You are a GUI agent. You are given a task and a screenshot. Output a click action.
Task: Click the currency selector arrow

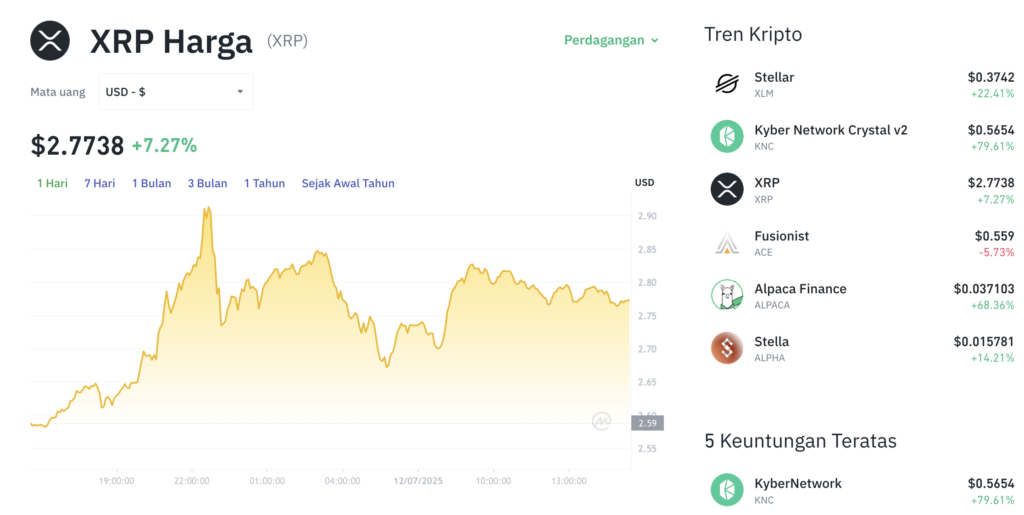pos(240,91)
